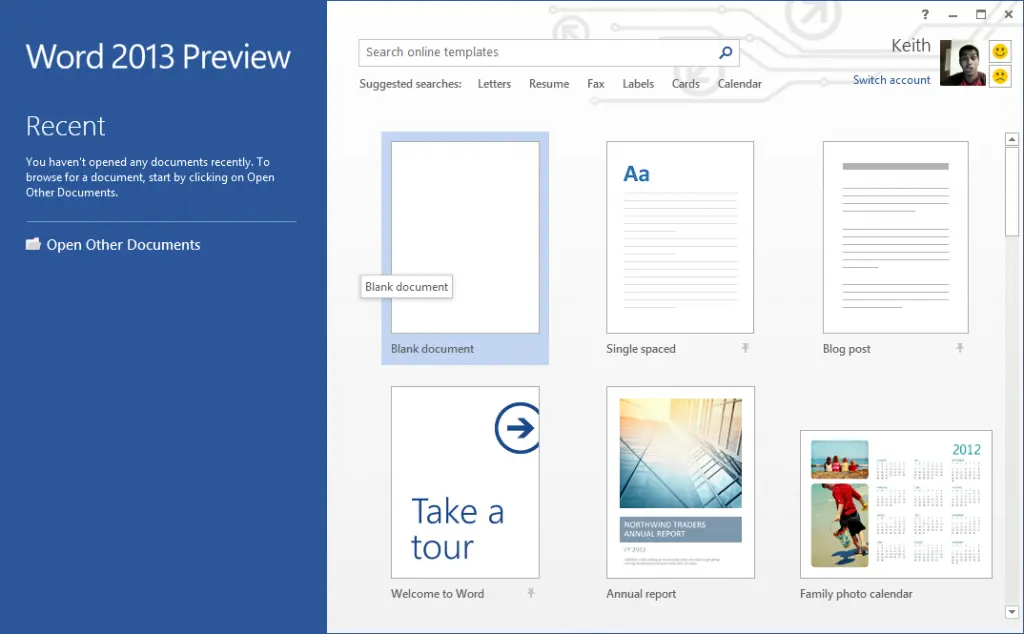Select the Blog post template thumbnail
This screenshot has width=1024, height=634.
(895, 238)
